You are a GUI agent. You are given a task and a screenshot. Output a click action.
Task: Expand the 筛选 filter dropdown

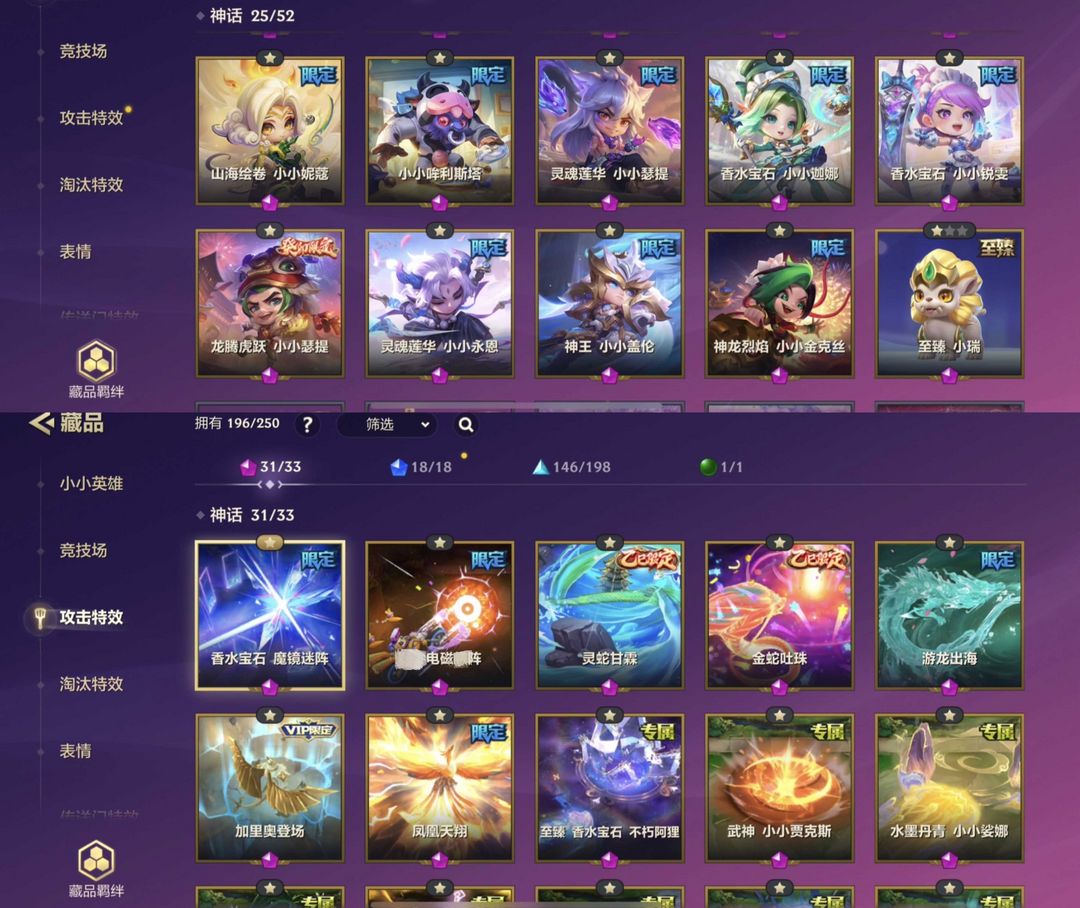tap(396, 424)
